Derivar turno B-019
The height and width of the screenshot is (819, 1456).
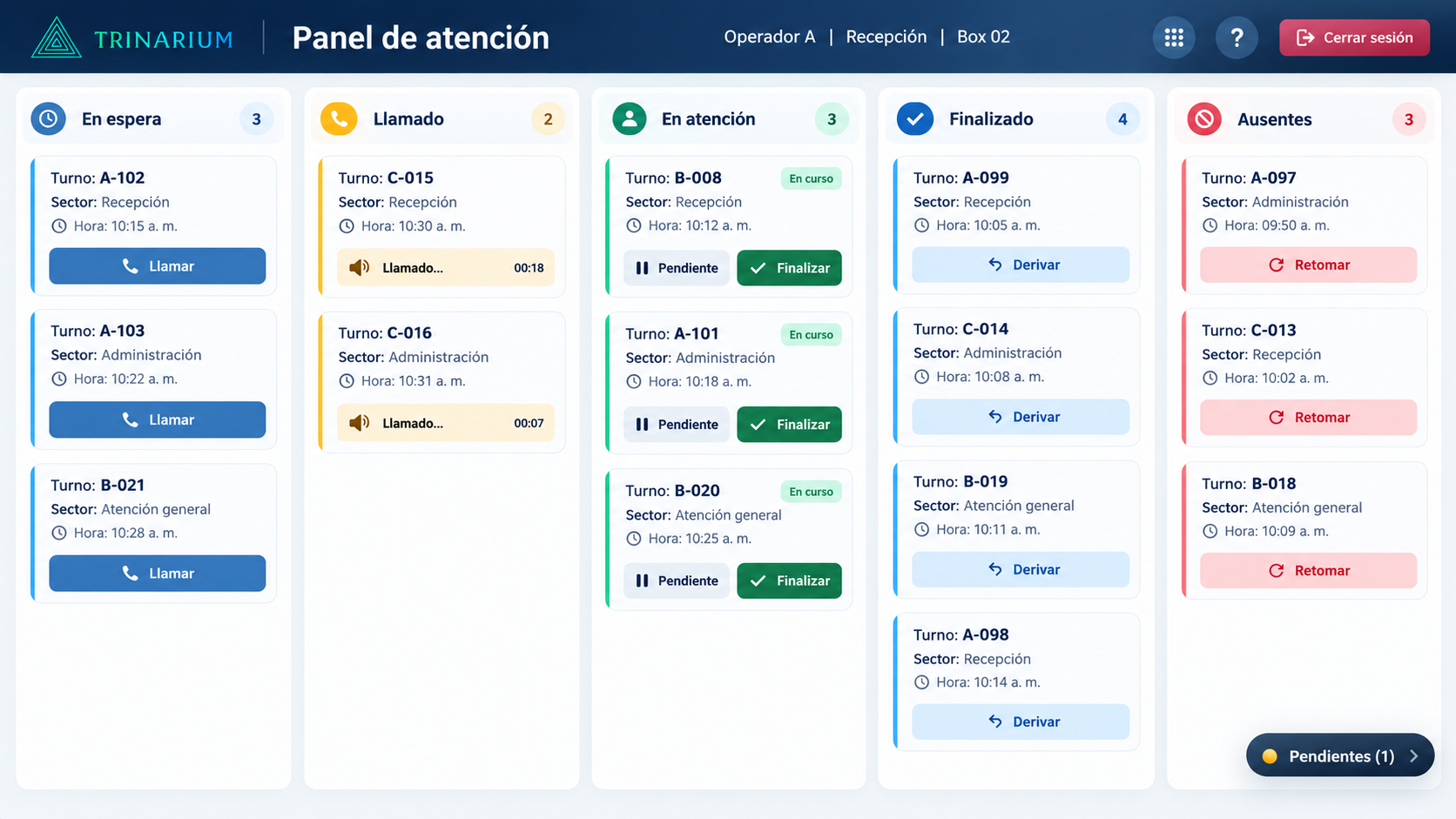[x=1021, y=569]
